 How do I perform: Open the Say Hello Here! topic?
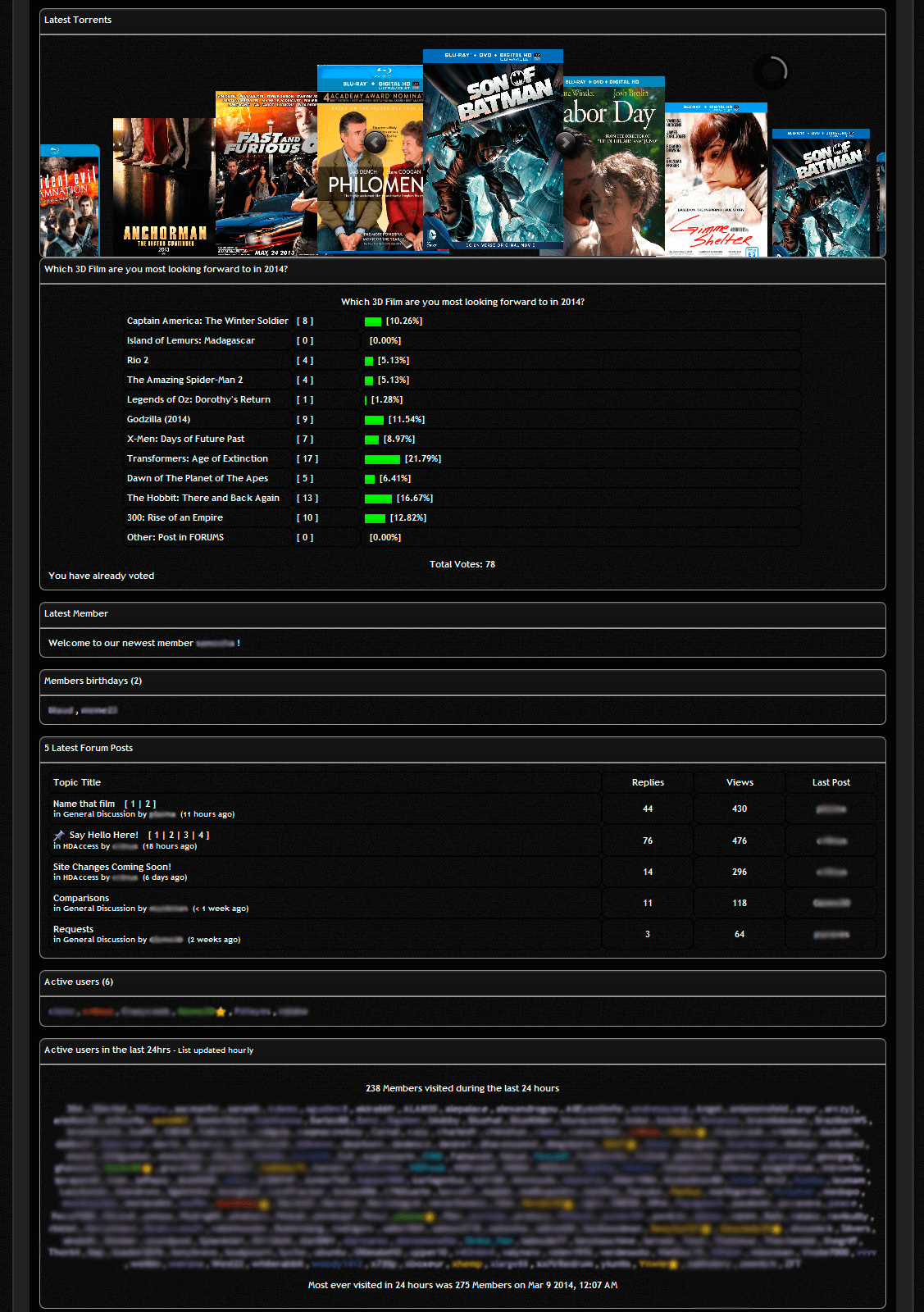click(x=103, y=835)
